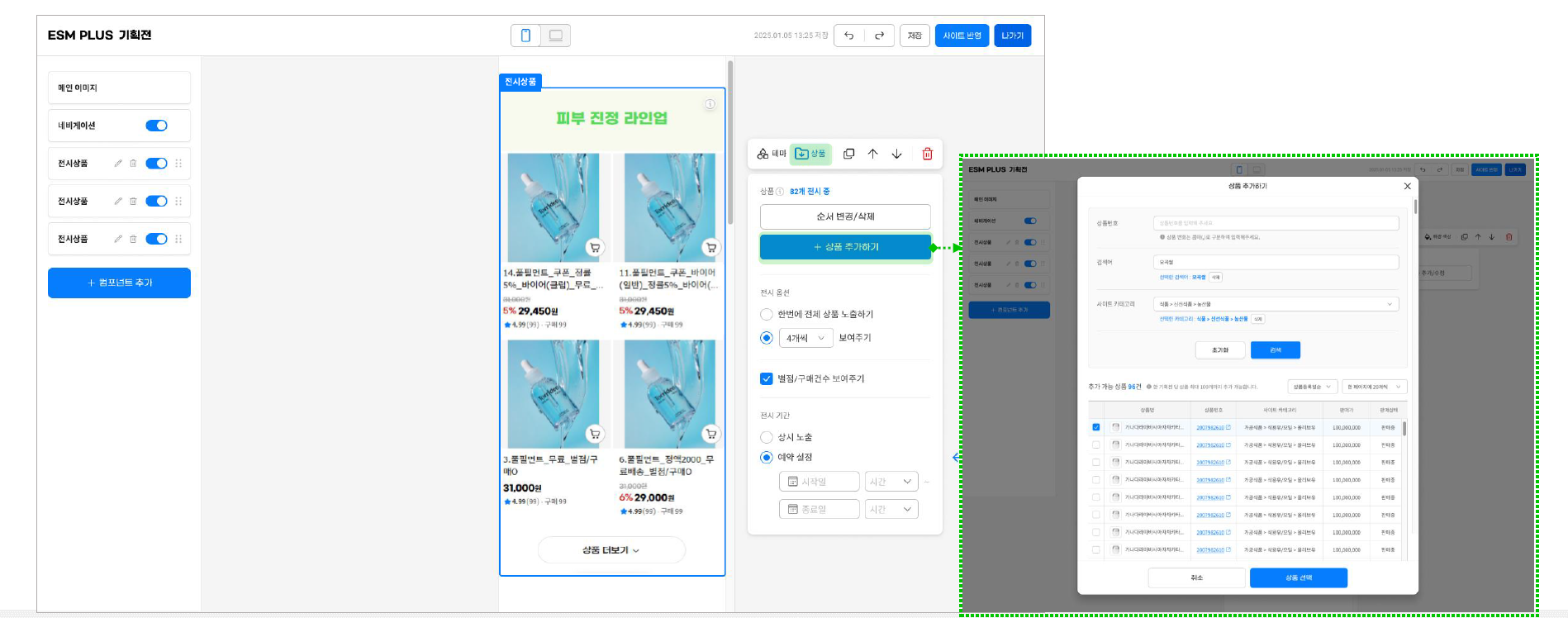Click the info icon beside 피부 진정 라인업
Image resolution: width=1568 pixels, height=618 pixels.
(710, 104)
